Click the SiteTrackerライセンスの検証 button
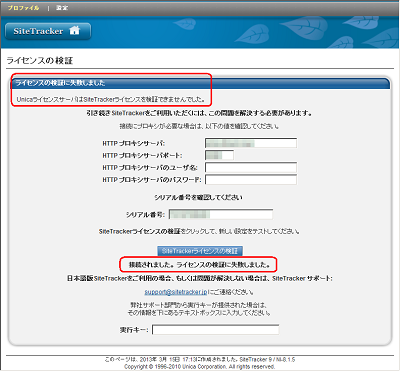 [x=200, y=251]
